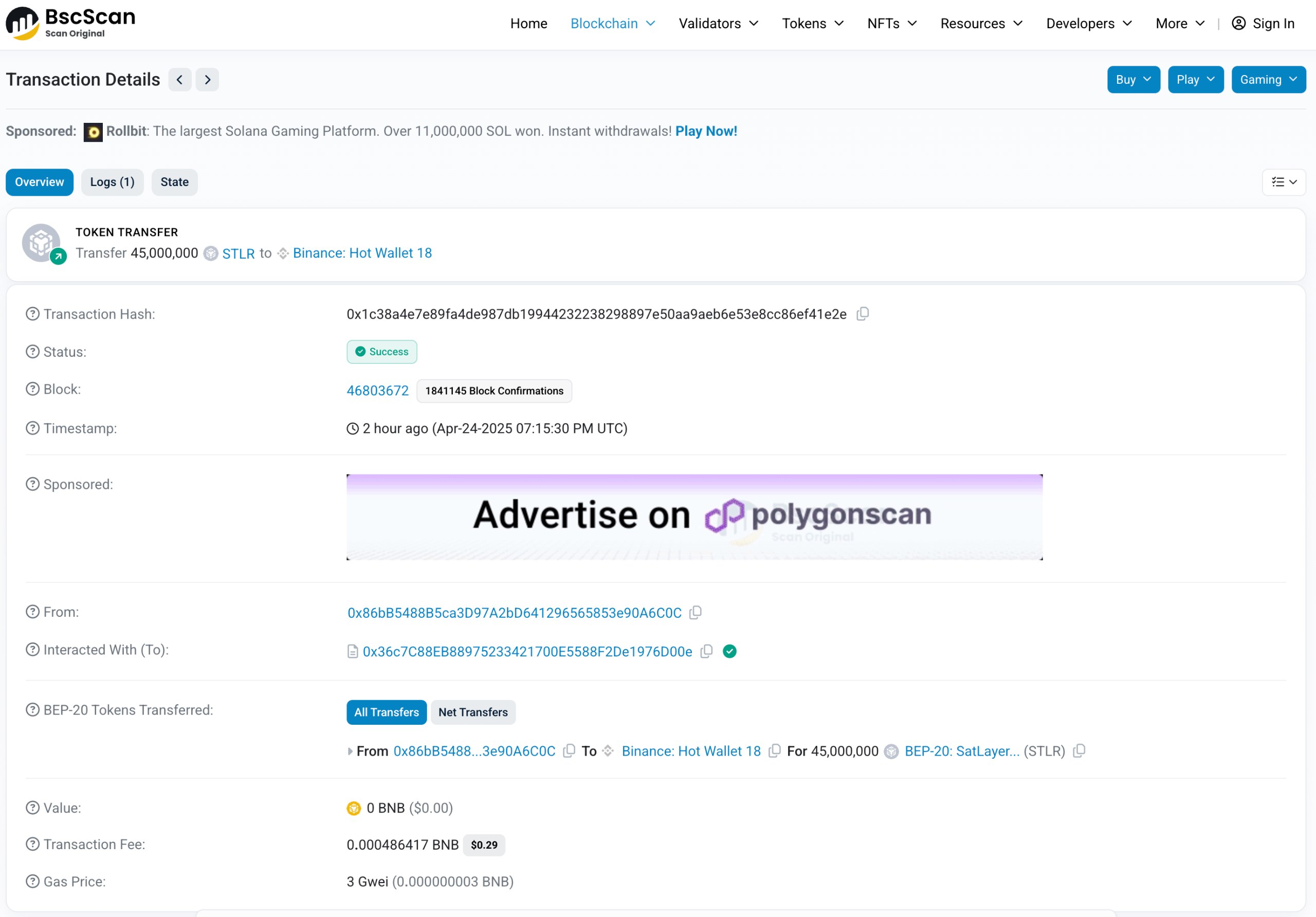Copy the SatLayer STLR token address
1316x917 pixels.
point(1080,751)
